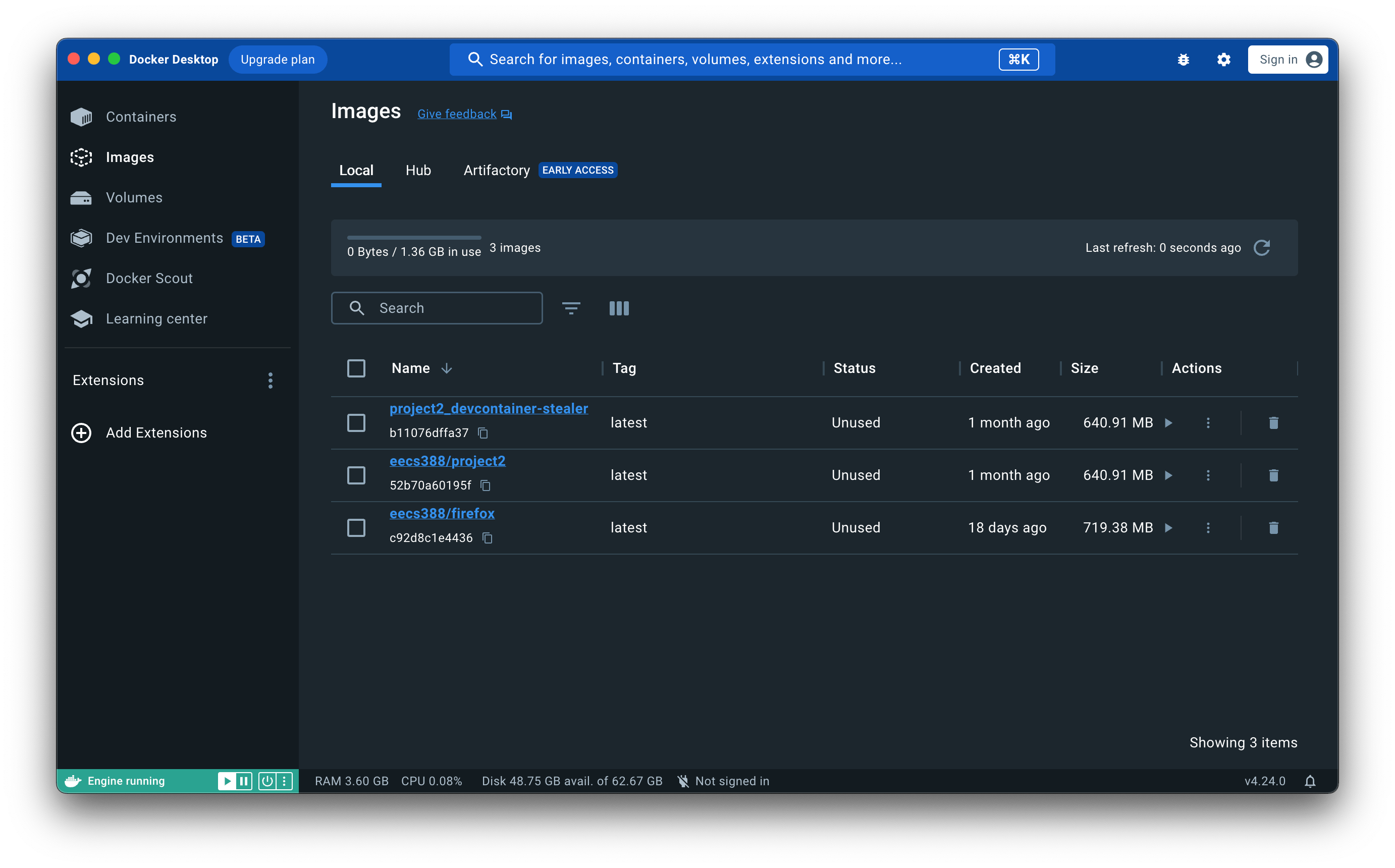Open the filter icon next to search
Viewport: 1395px width, 868px height.
point(571,308)
